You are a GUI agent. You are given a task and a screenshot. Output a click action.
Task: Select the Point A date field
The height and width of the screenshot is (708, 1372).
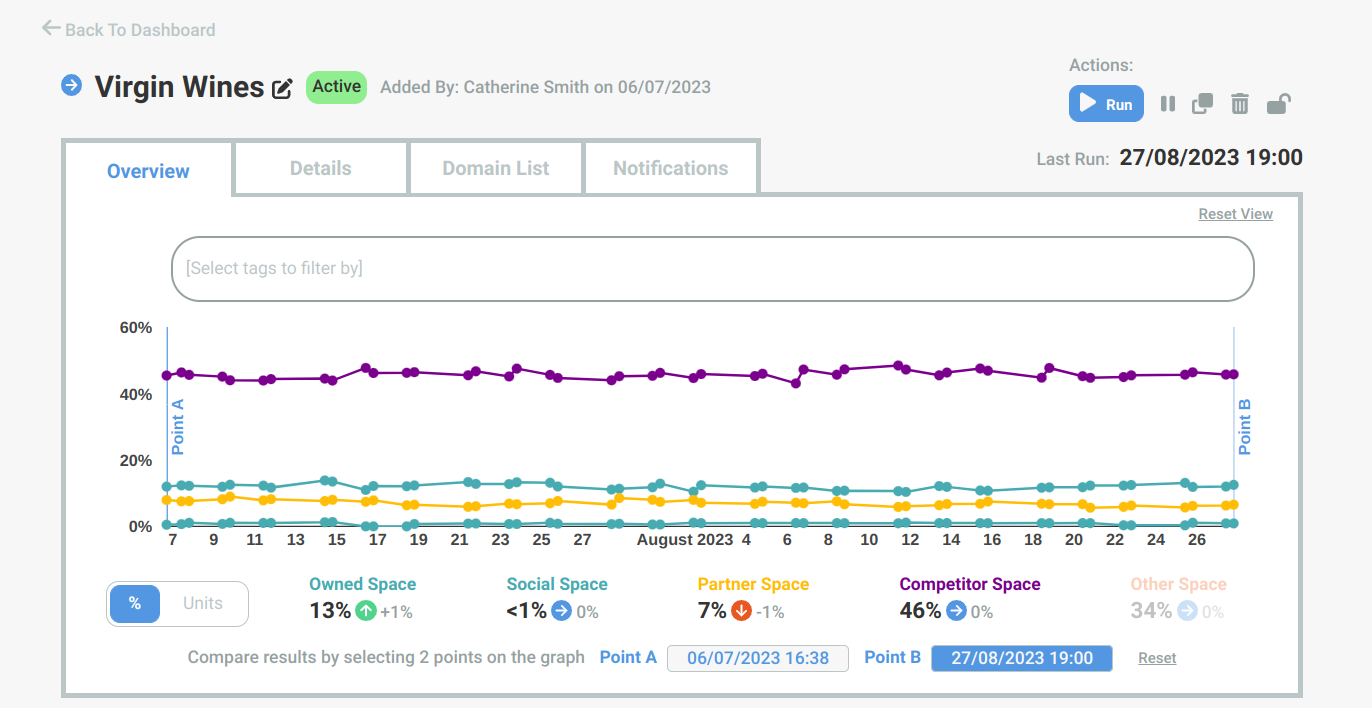[758, 658]
